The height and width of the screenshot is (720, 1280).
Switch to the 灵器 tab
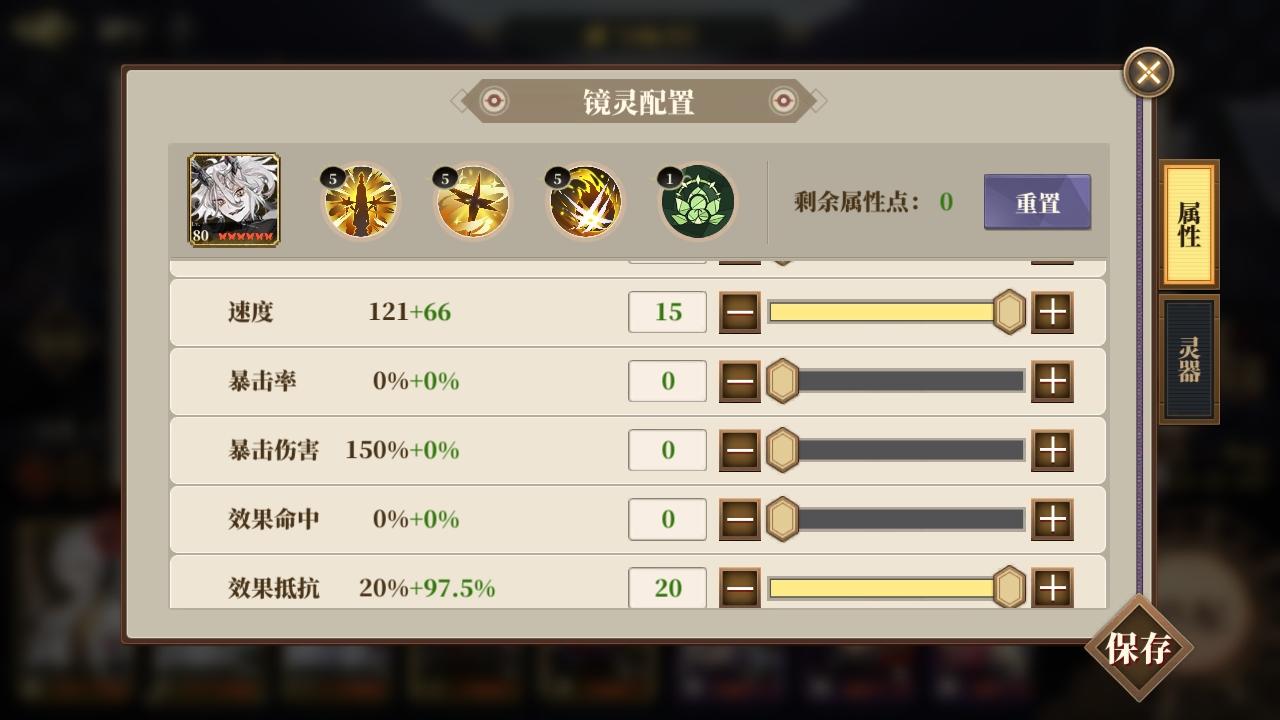pos(1189,360)
